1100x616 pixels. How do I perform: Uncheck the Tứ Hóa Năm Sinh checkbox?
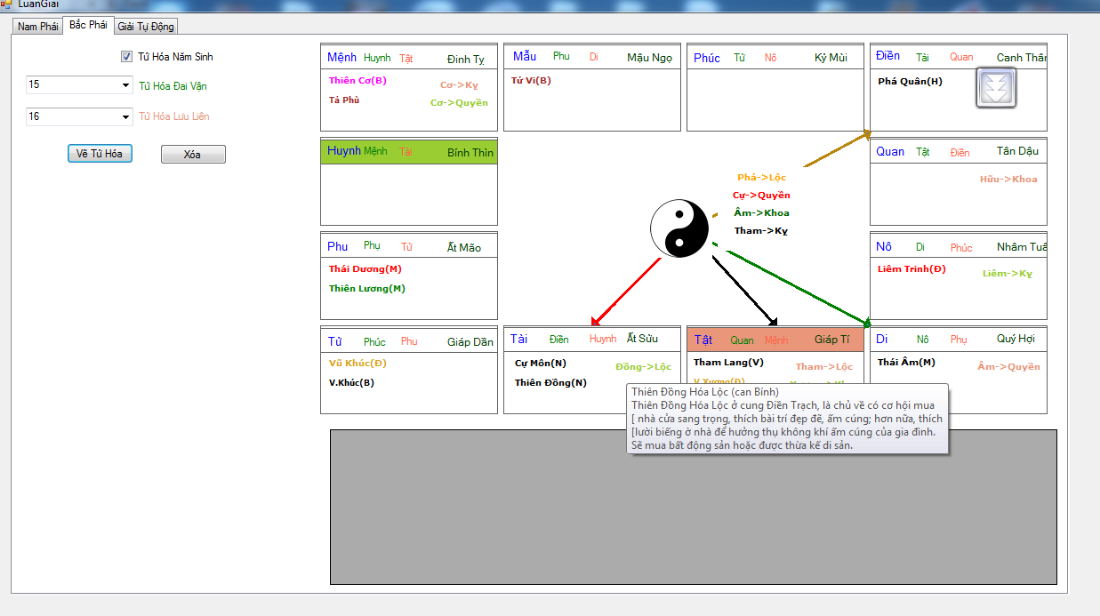click(126, 57)
